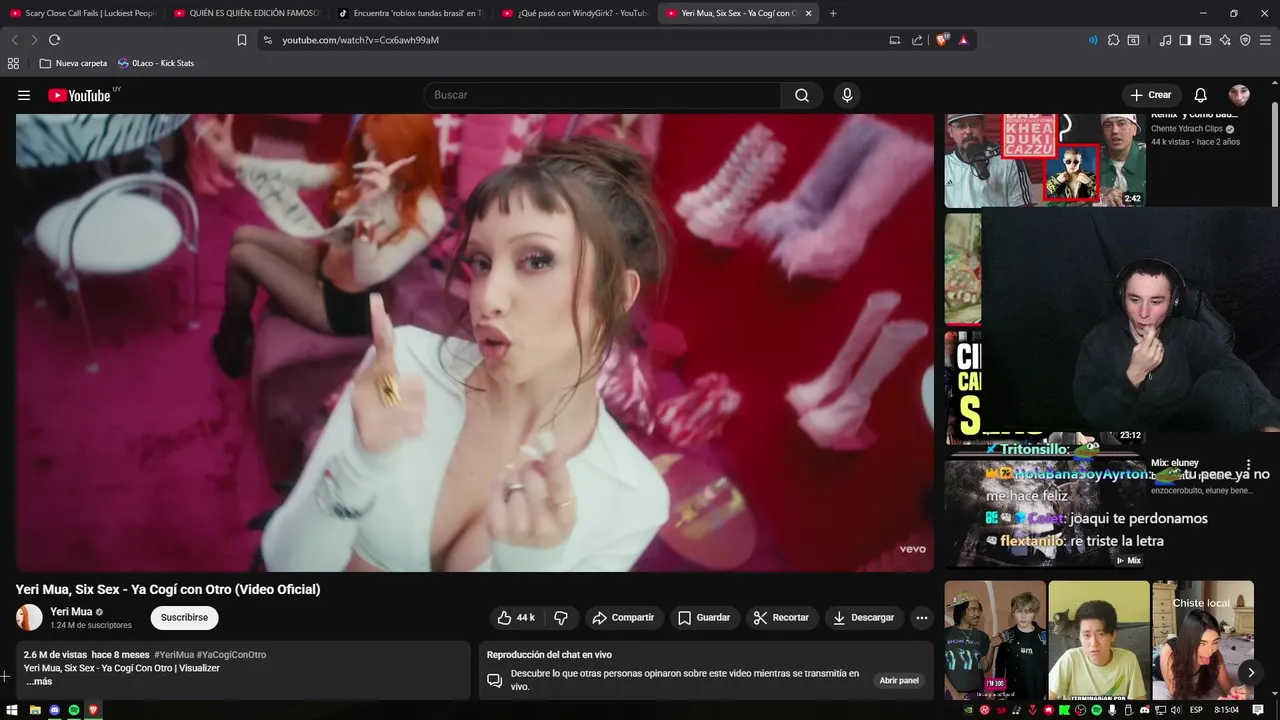Screen dimensions: 1280x720
Task: Open the extensions puzzle icon
Action: [x=1113, y=40]
